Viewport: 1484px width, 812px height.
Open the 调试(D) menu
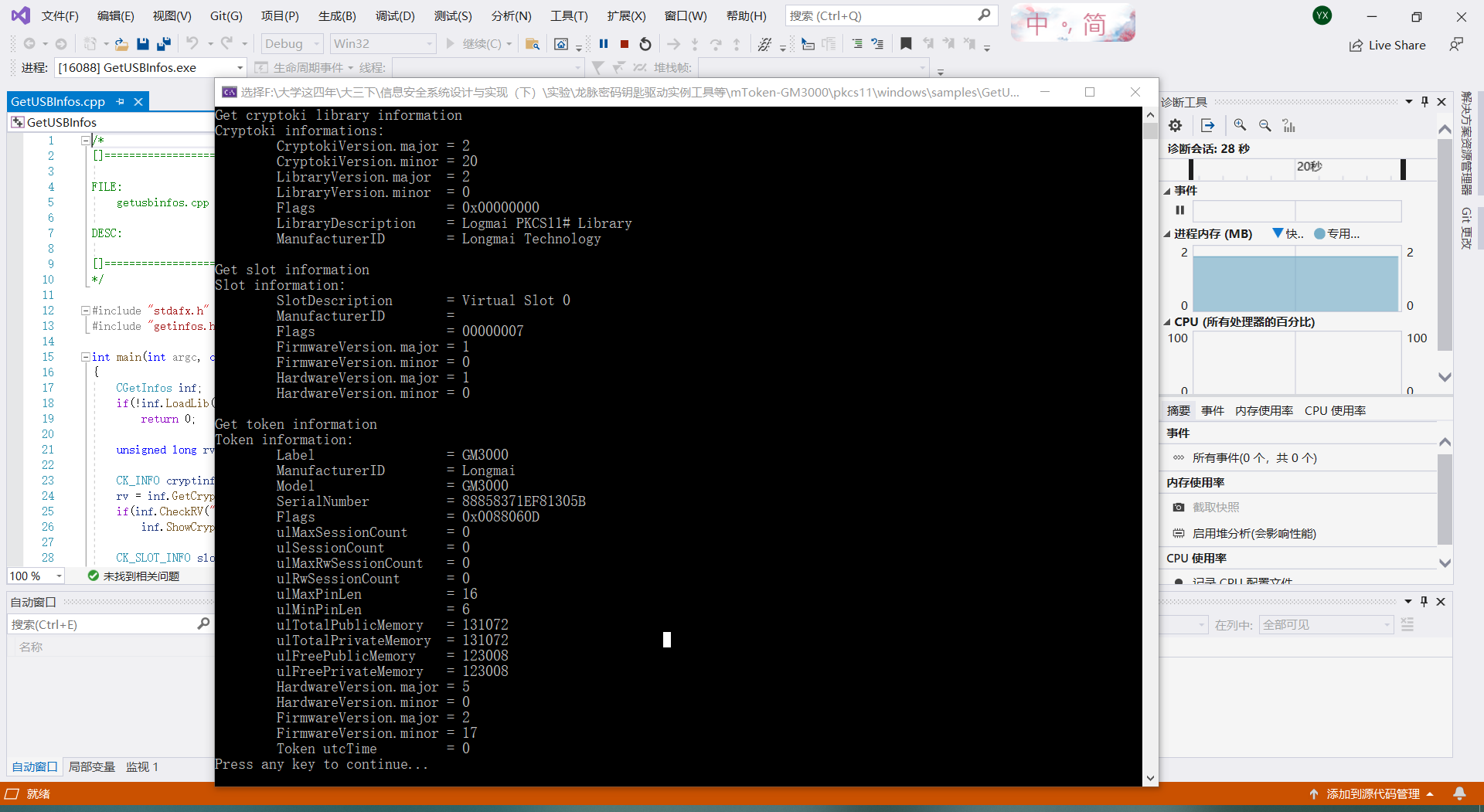tap(395, 15)
